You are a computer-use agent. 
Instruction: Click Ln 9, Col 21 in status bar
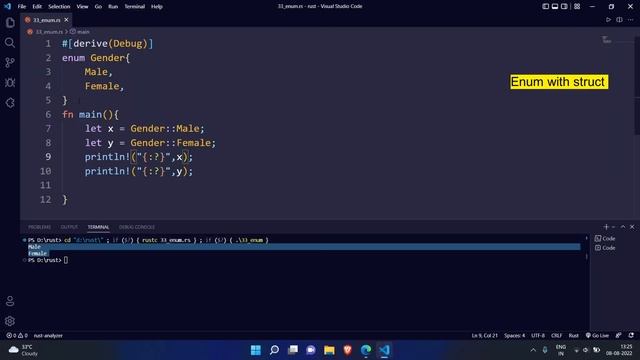coord(484,336)
